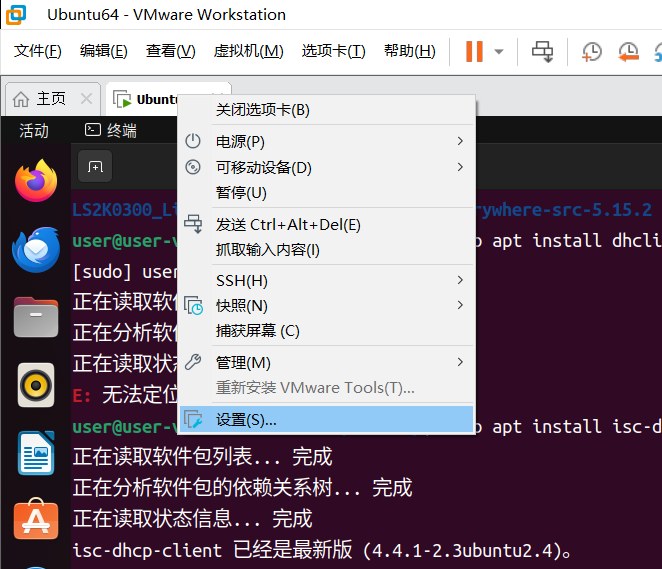Choose 关闭选项卡(B) from context menu
Screen dimensions: 662x569
pyautogui.click(x=326, y=110)
